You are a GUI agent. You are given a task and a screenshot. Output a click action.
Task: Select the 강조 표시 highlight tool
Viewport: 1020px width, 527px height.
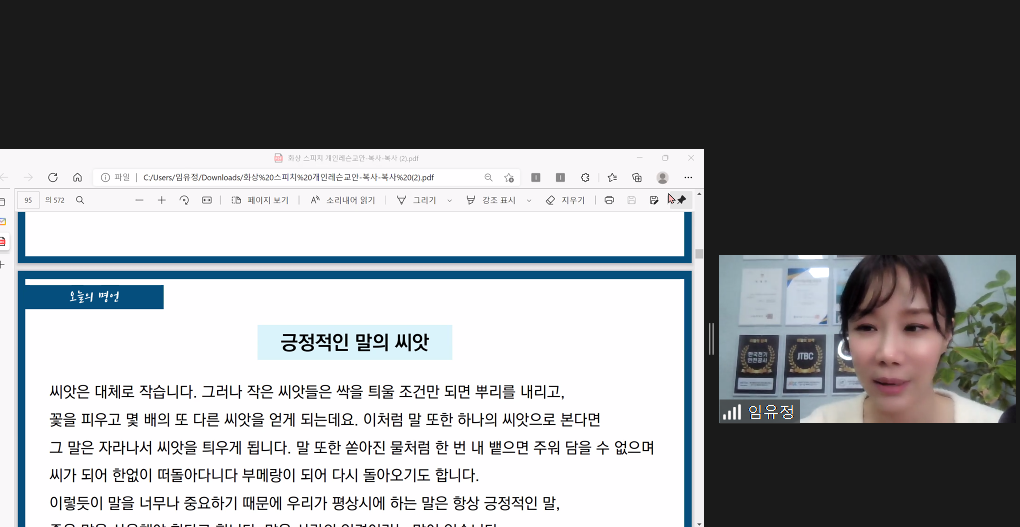[x=490, y=200]
